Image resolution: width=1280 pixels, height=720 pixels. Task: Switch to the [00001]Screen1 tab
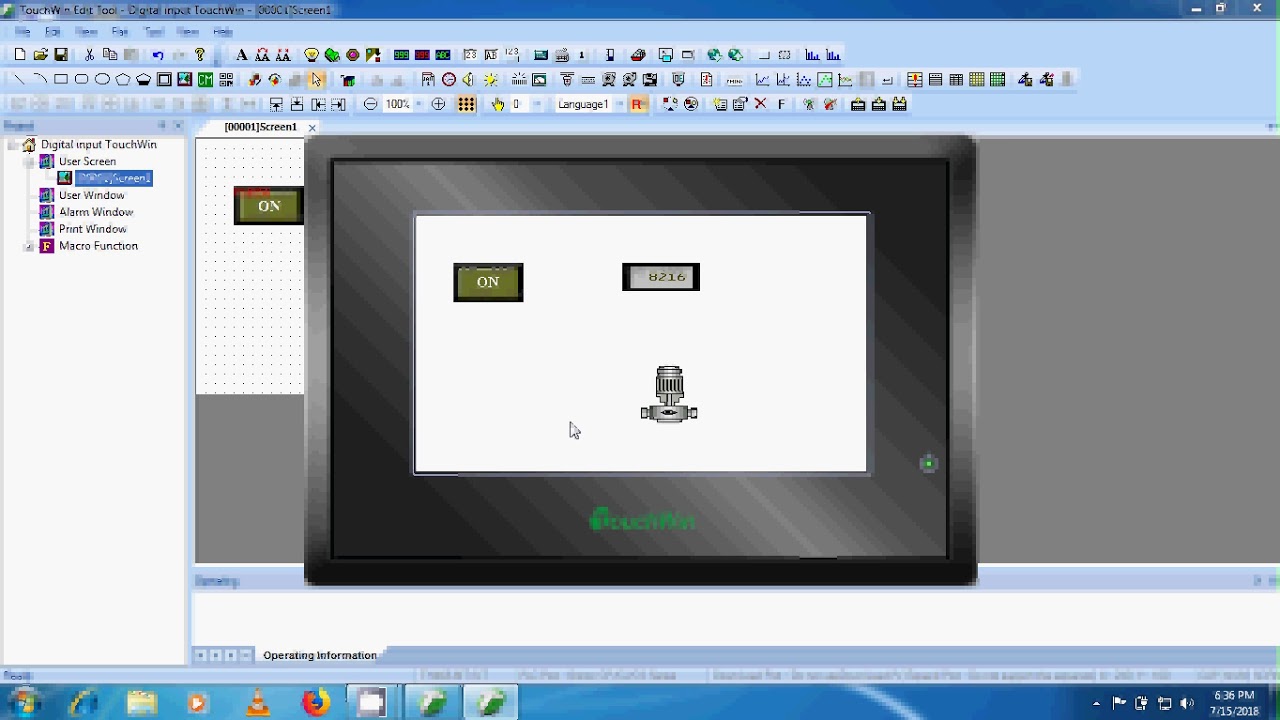pos(260,127)
